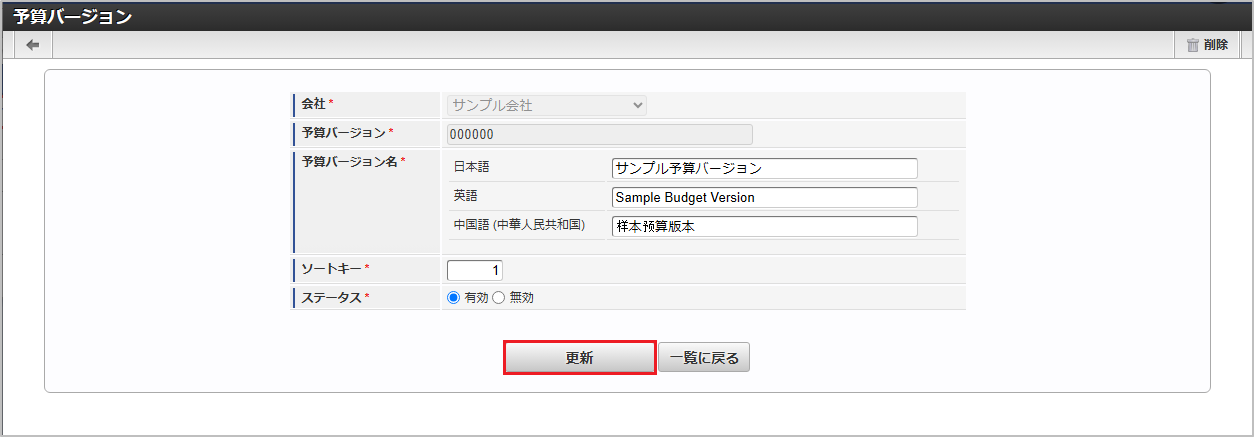
Task: Click the back arrow icon in toolbar
Action: coord(33,45)
